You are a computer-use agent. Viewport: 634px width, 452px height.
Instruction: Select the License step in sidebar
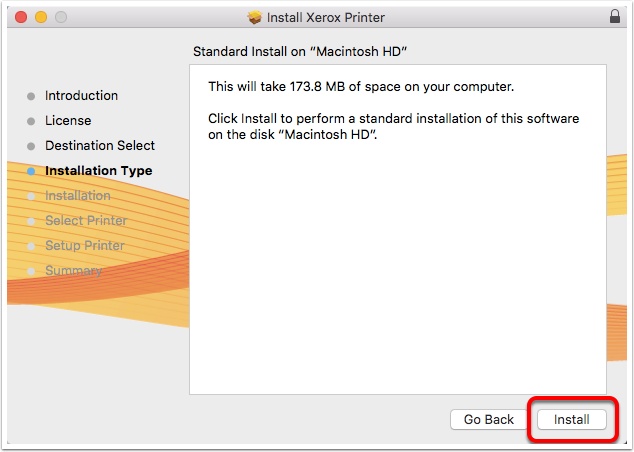68,120
